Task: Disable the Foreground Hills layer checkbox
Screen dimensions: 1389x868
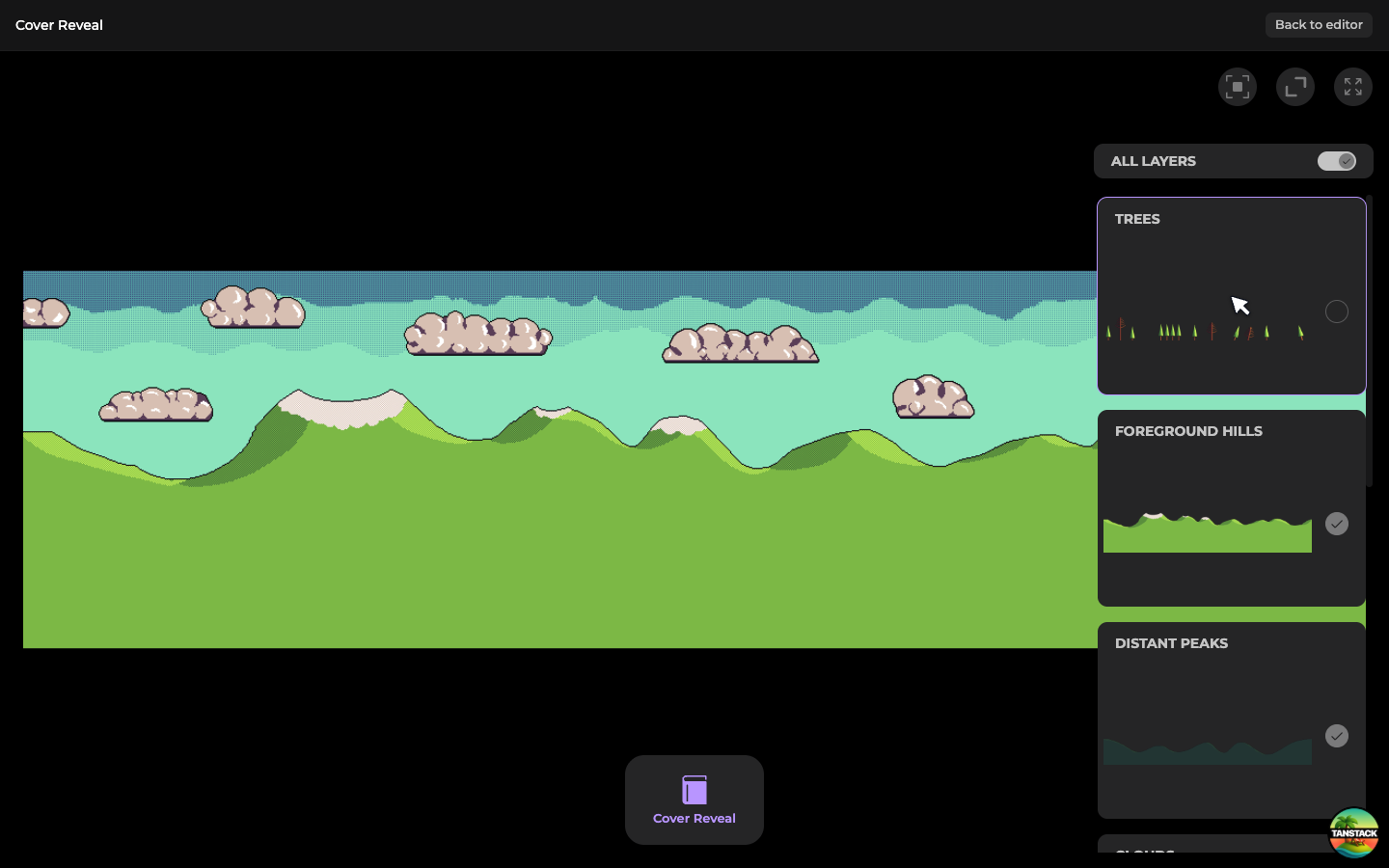Action: pyautogui.click(x=1337, y=524)
